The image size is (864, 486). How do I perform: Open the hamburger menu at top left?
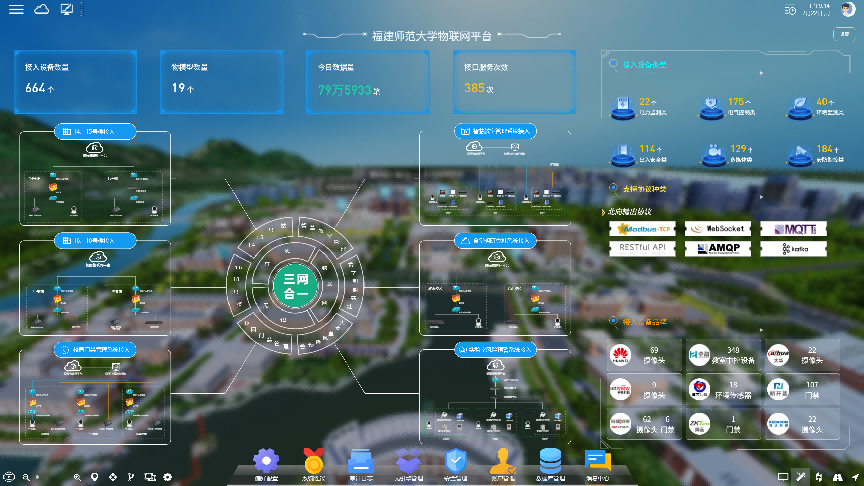(x=16, y=9)
